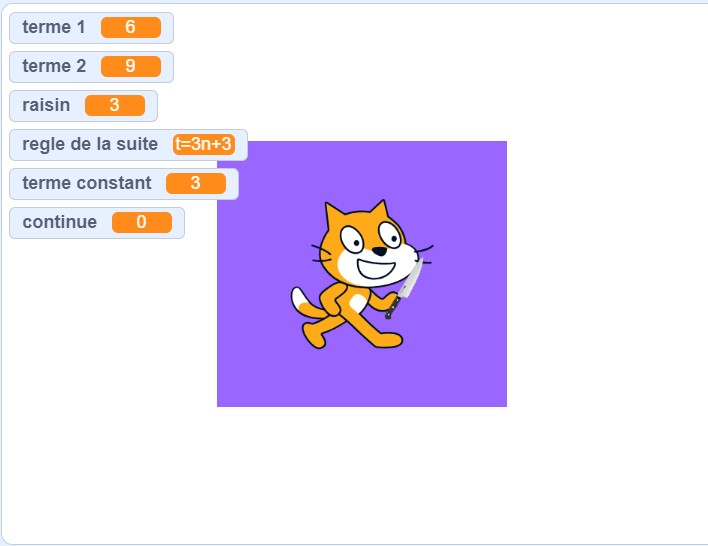708x546 pixels.
Task: Click the orange value 9 of terme 2
Action: coord(130,66)
